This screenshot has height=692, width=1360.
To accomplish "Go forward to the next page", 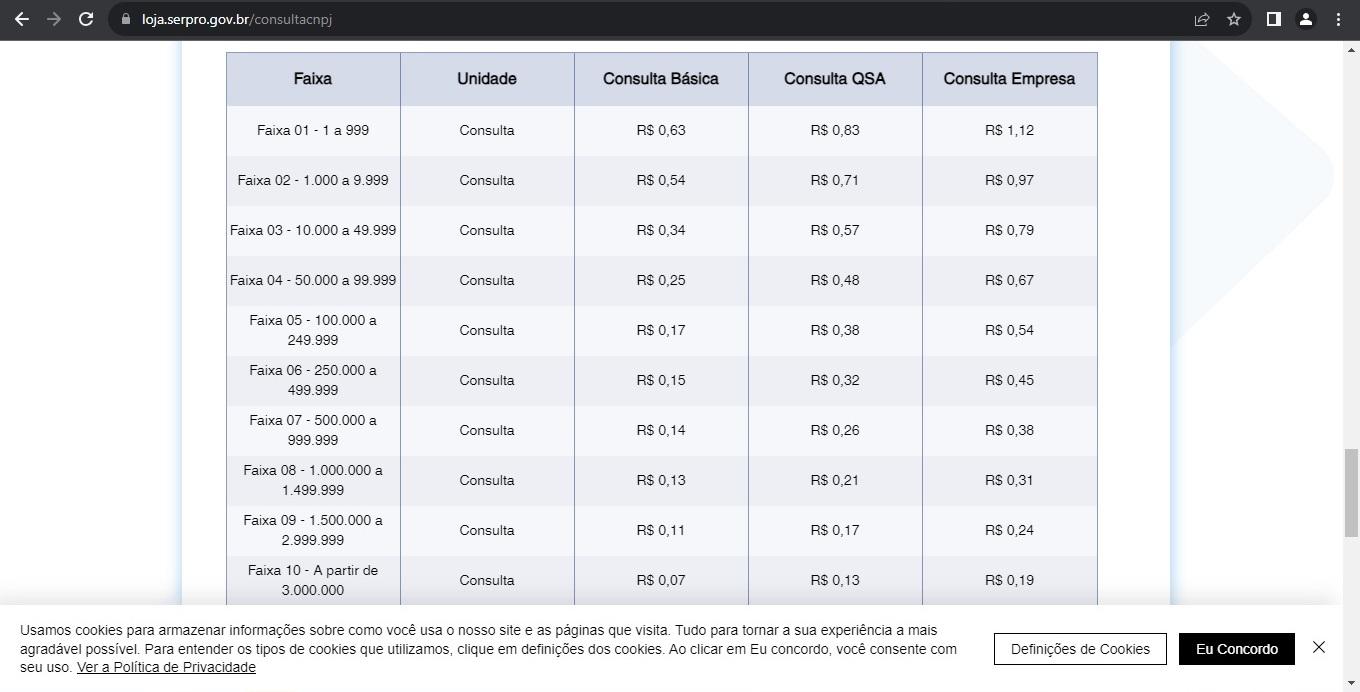I will tap(54, 19).
